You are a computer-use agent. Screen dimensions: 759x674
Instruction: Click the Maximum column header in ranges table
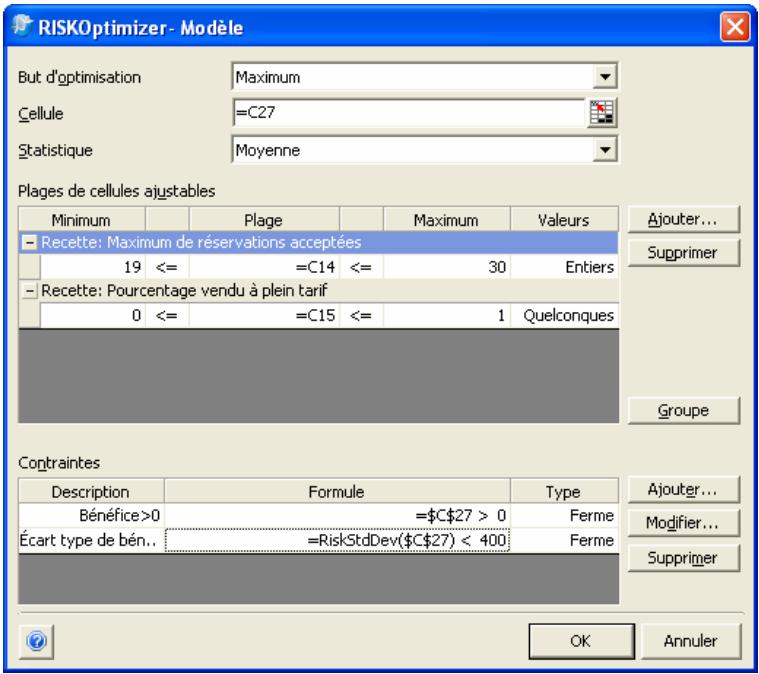[x=446, y=220]
